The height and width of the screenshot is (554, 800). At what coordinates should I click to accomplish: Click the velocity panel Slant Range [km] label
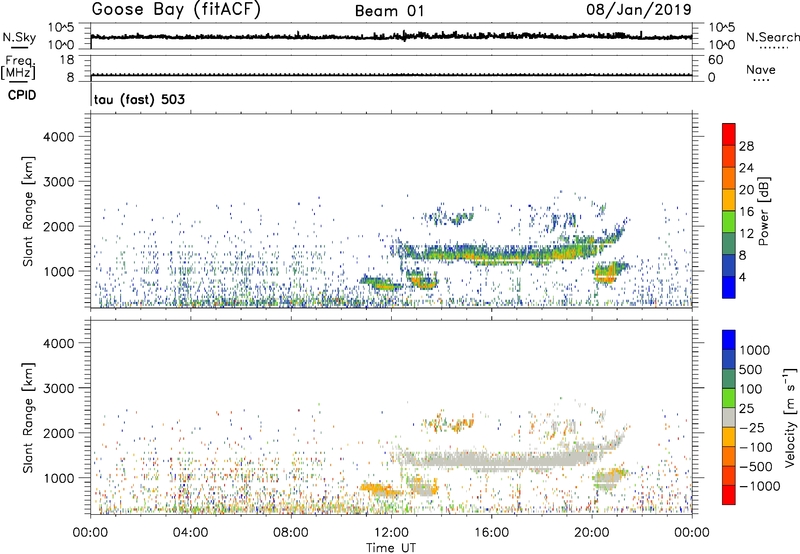[28, 418]
